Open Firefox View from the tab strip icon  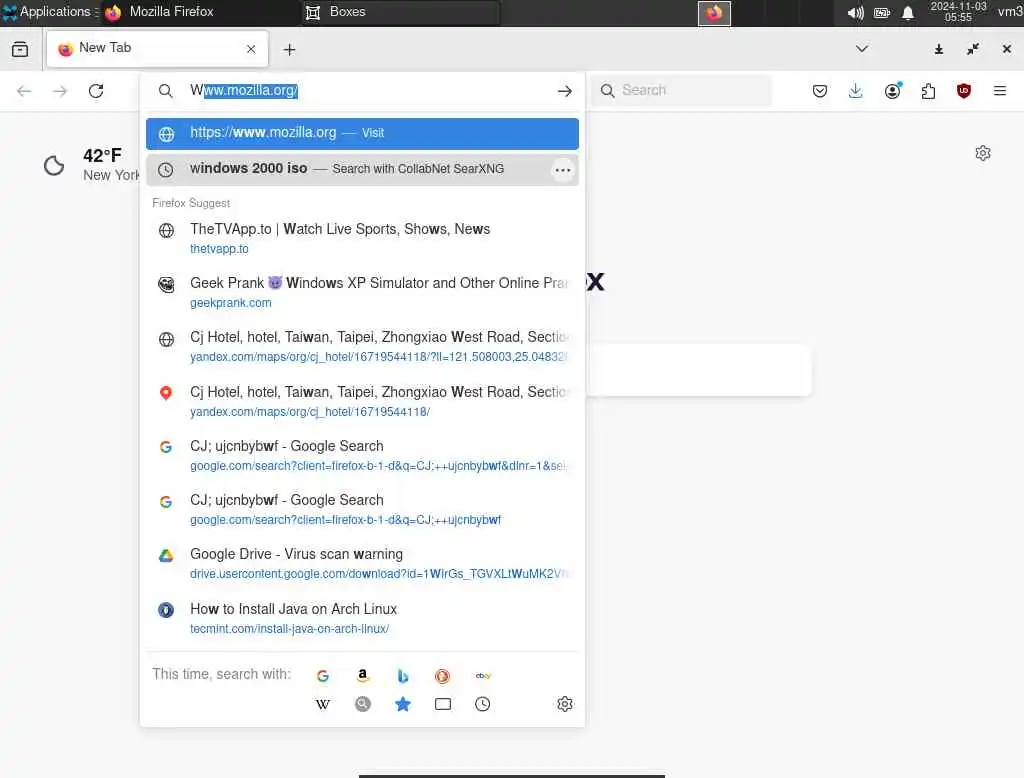coord(20,49)
